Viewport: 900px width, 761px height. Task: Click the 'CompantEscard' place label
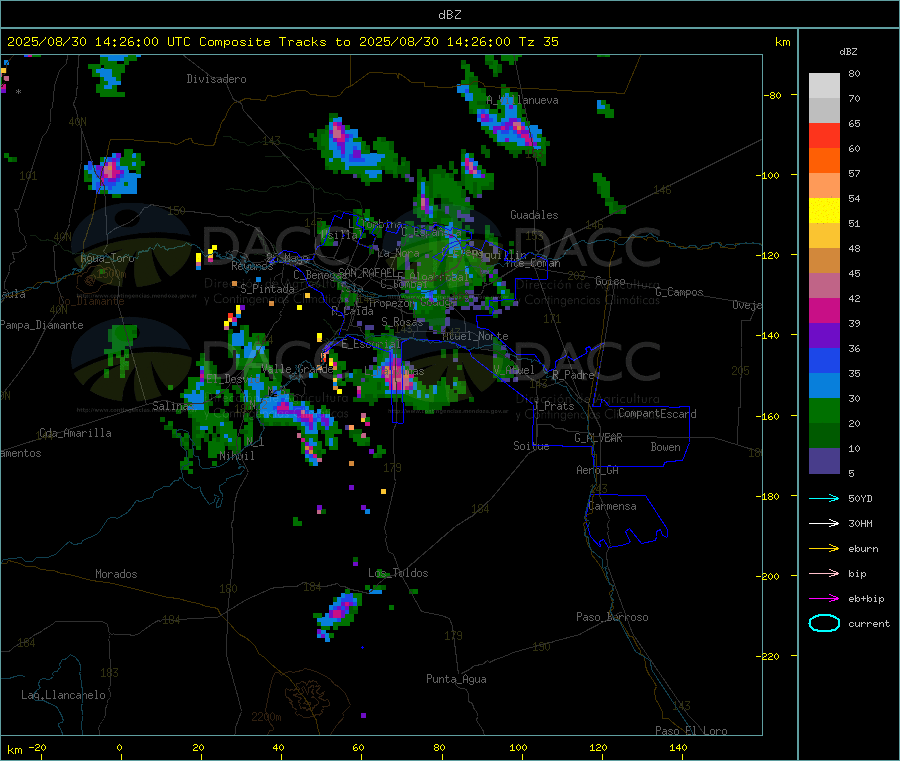657,413
